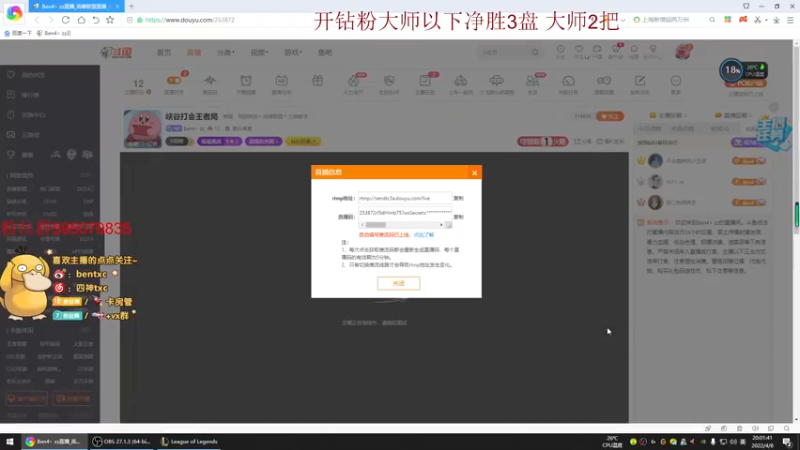This screenshot has height=450, width=800.
Task: Open Windows notification center icon
Action: [x=787, y=442]
